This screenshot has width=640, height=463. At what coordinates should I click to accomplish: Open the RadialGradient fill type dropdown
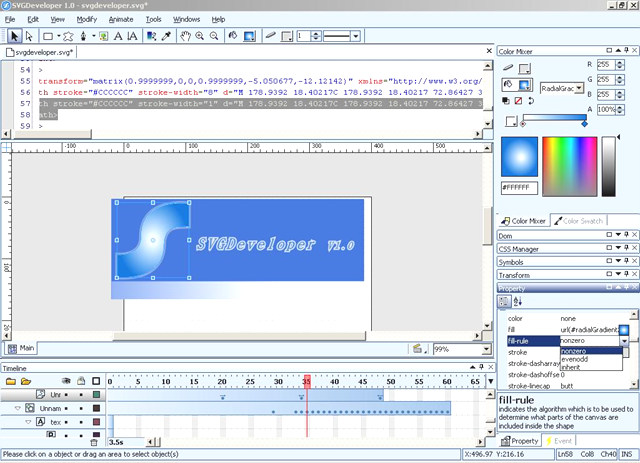click(579, 88)
